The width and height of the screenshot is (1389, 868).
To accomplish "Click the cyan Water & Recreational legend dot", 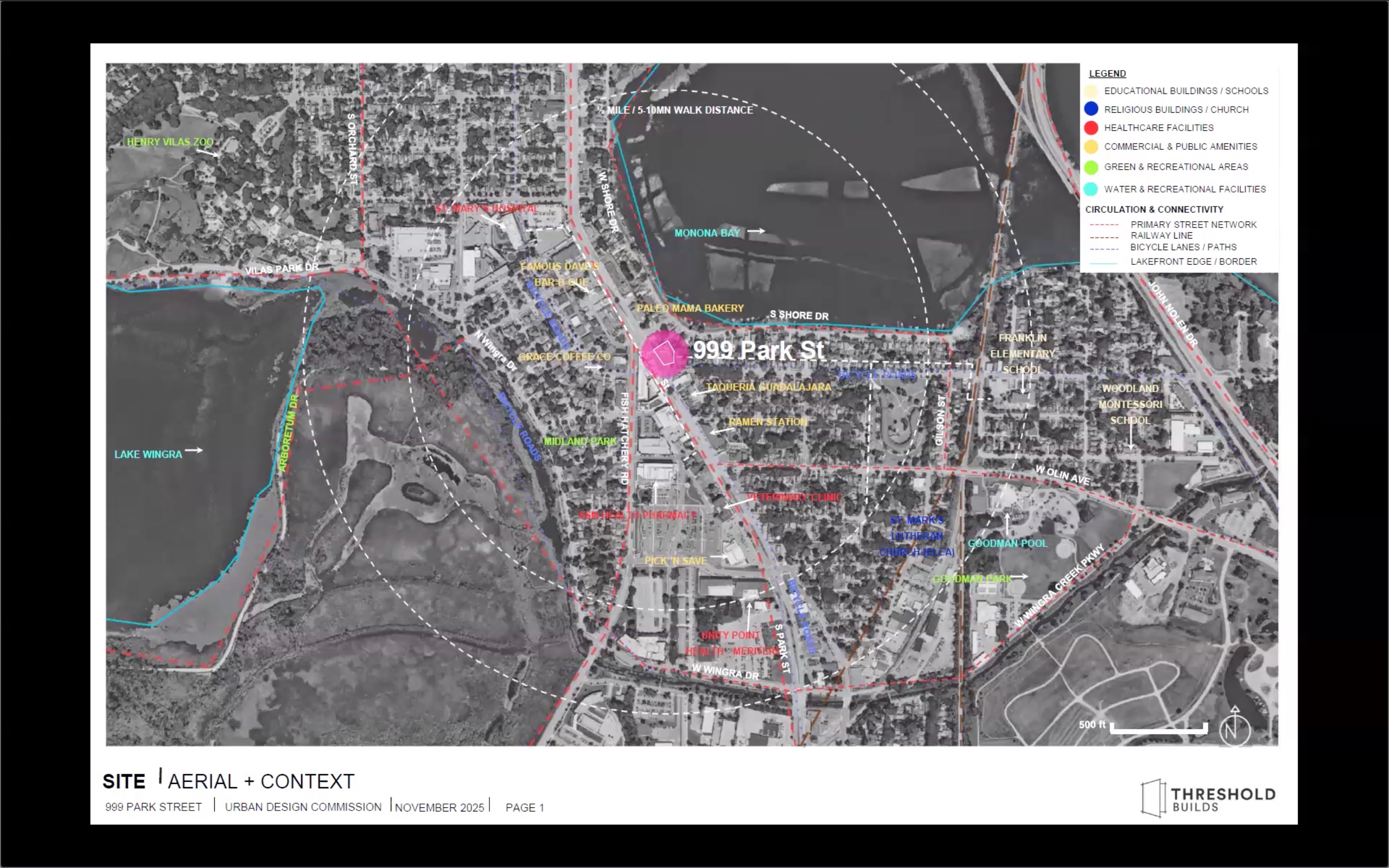I will [1091, 189].
